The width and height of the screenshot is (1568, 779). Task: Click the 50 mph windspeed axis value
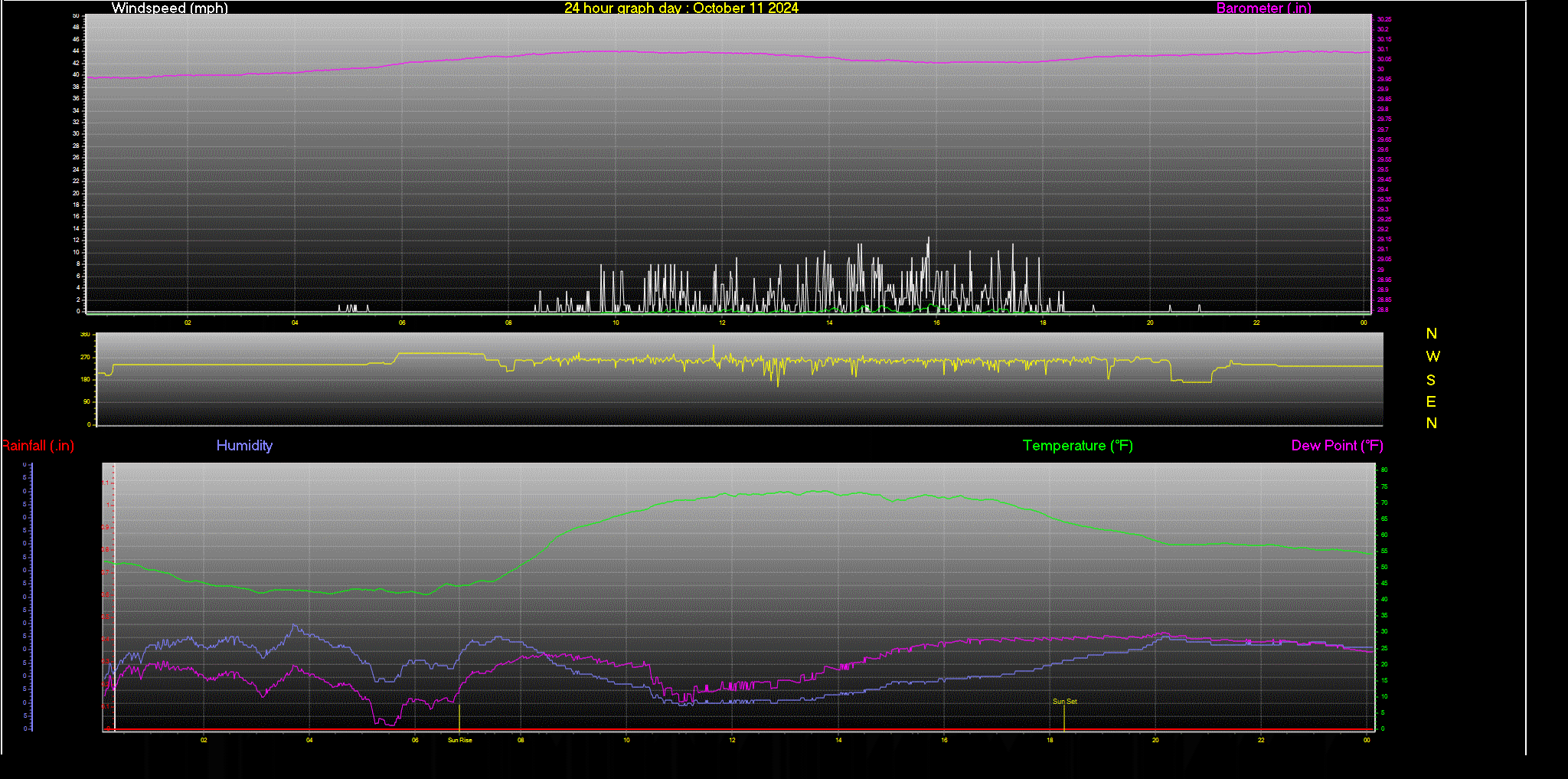pyautogui.click(x=76, y=15)
